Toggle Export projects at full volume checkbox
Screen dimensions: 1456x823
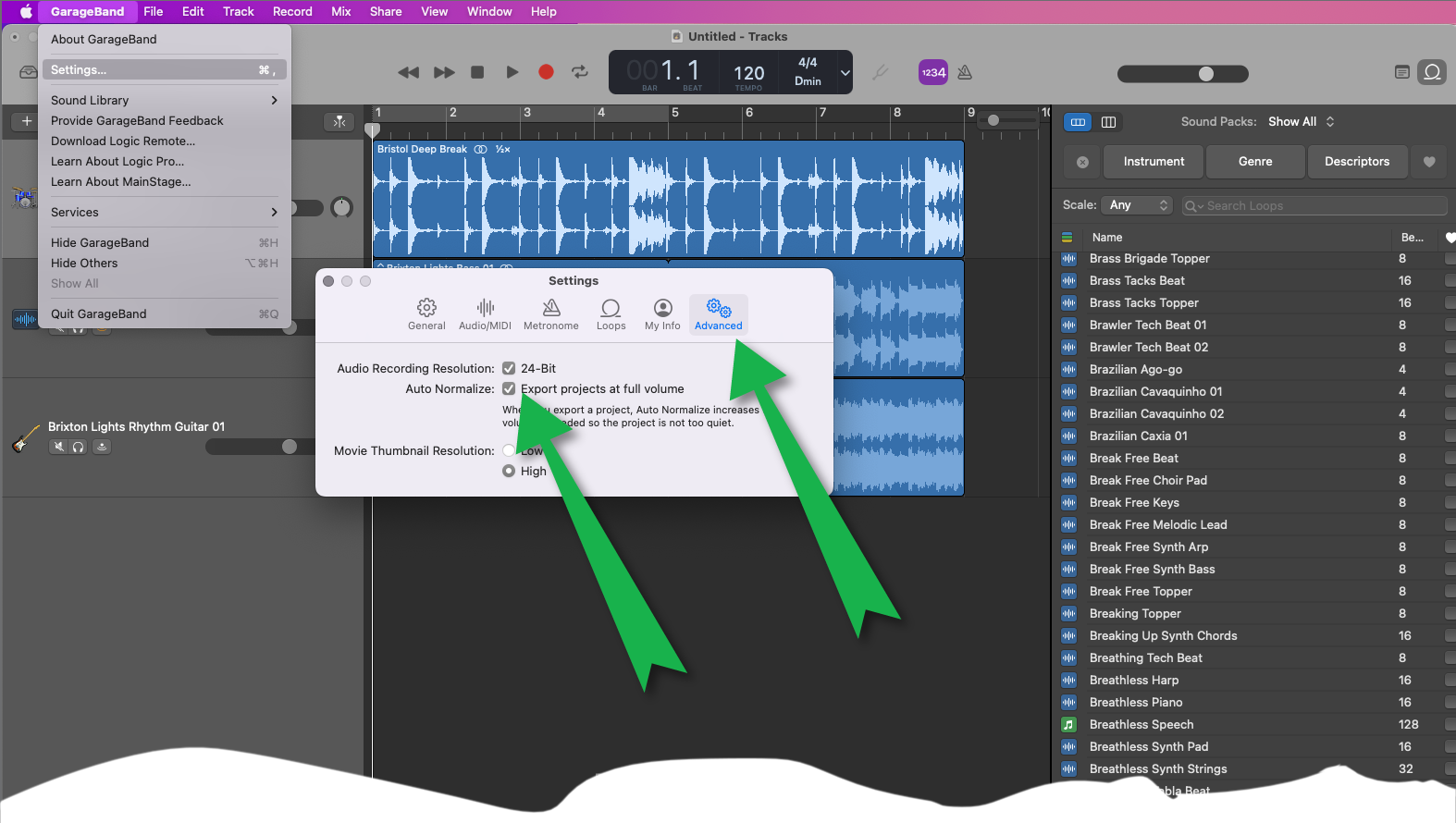tap(509, 389)
